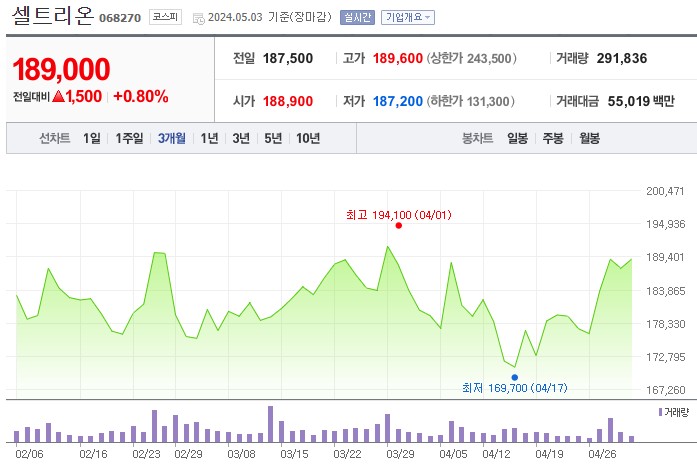Select the 1일 line chart period
The image size is (697, 467).
tap(92, 138)
